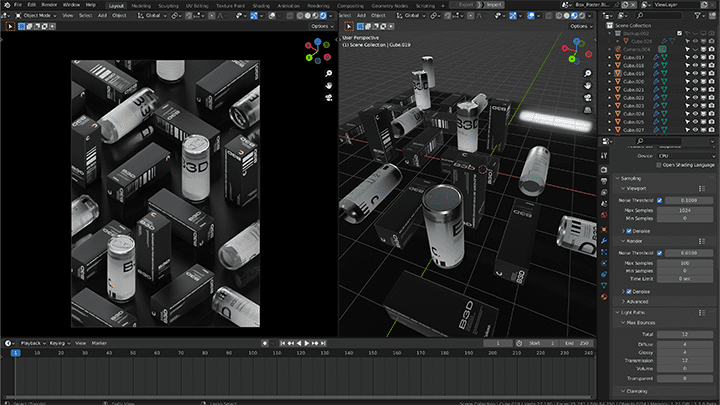The image size is (720, 405).
Task: Open the Object properties tab icon
Action: 604,229
